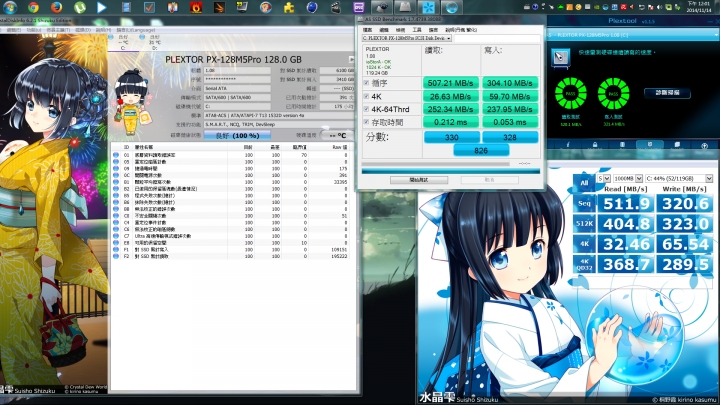Click the SATA/600 transfer mode field

coord(237,97)
